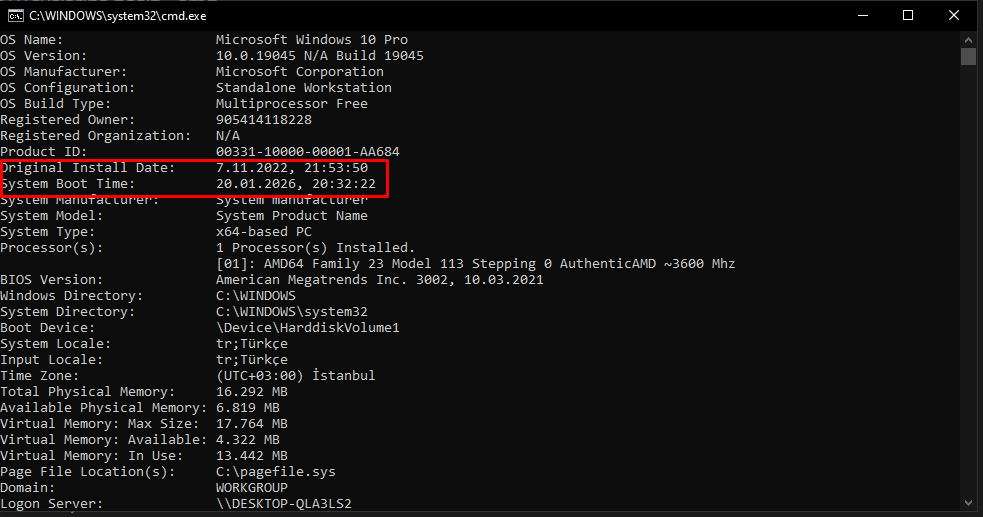The image size is (983, 517).
Task: Click the Original Install Date value
Action: [292, 167]
